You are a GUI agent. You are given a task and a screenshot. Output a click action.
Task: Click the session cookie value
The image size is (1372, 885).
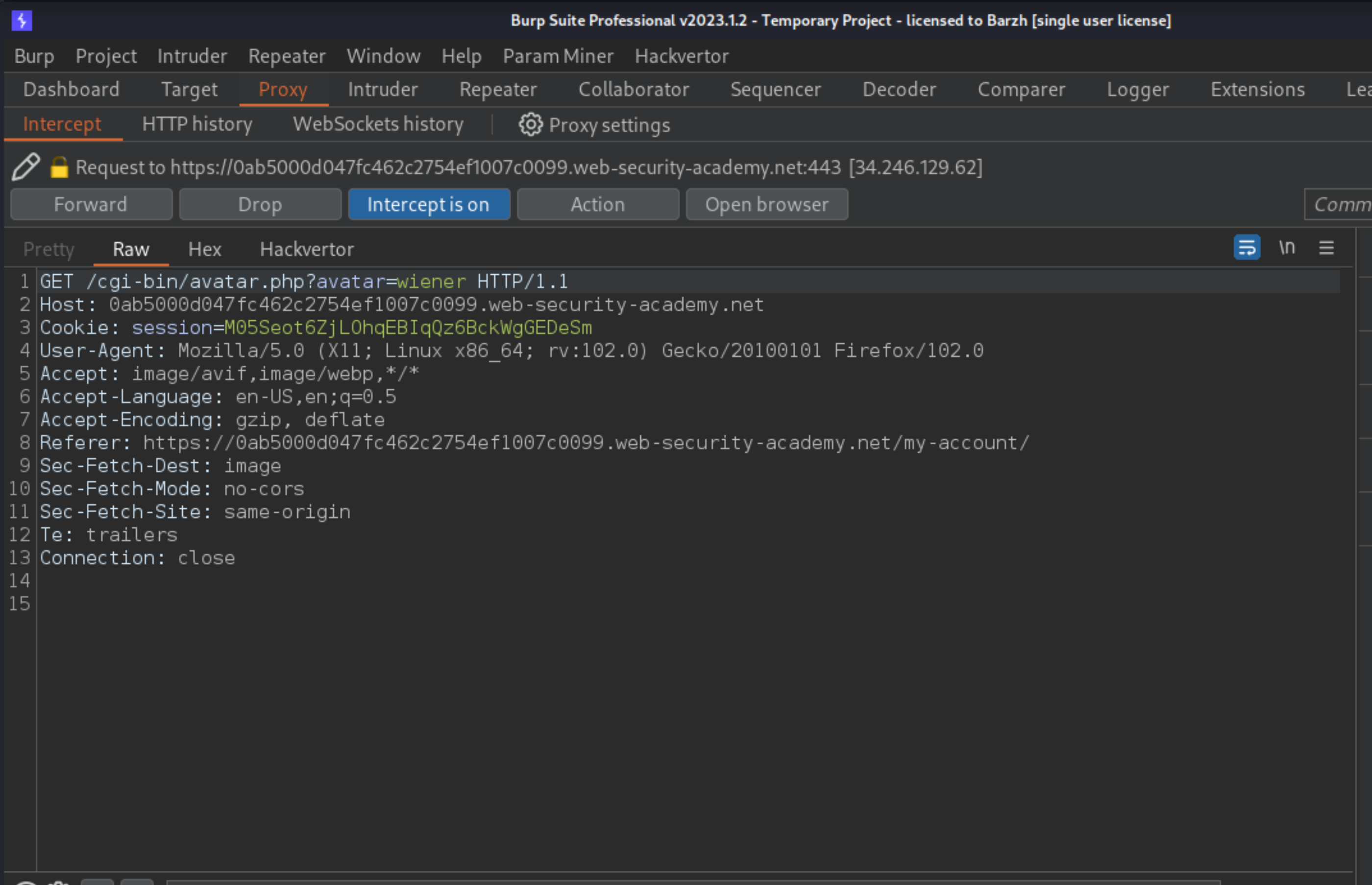[x=408, y=328]
